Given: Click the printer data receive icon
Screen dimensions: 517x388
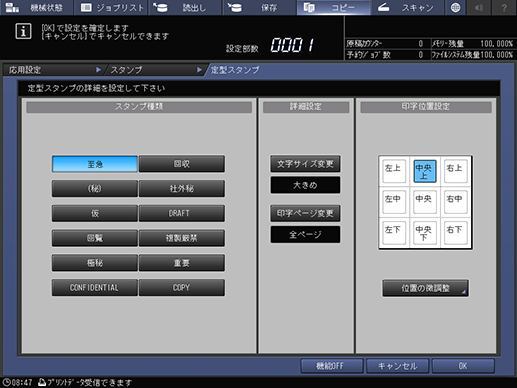Looking at the screenshot, I should 42,382.
